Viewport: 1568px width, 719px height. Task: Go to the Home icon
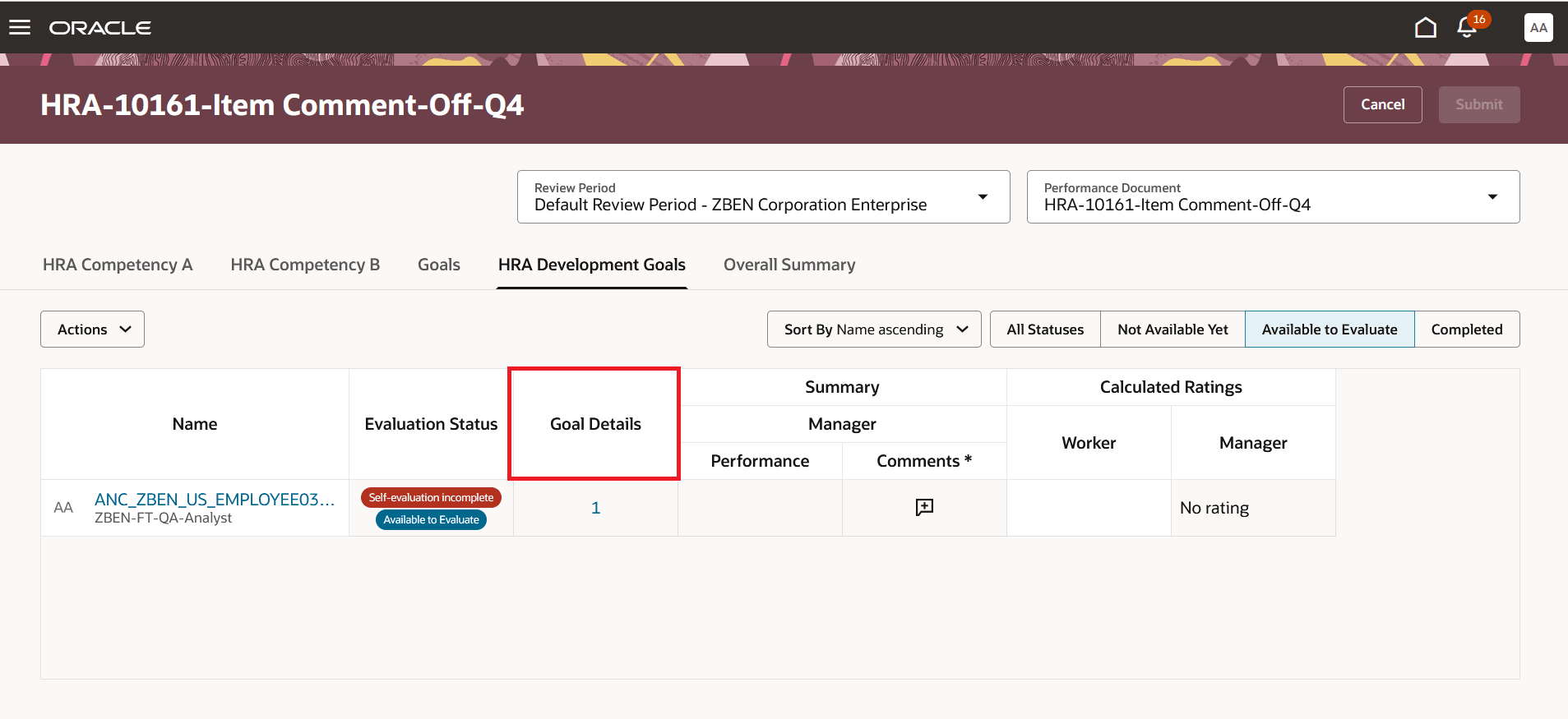[1426, 28]
